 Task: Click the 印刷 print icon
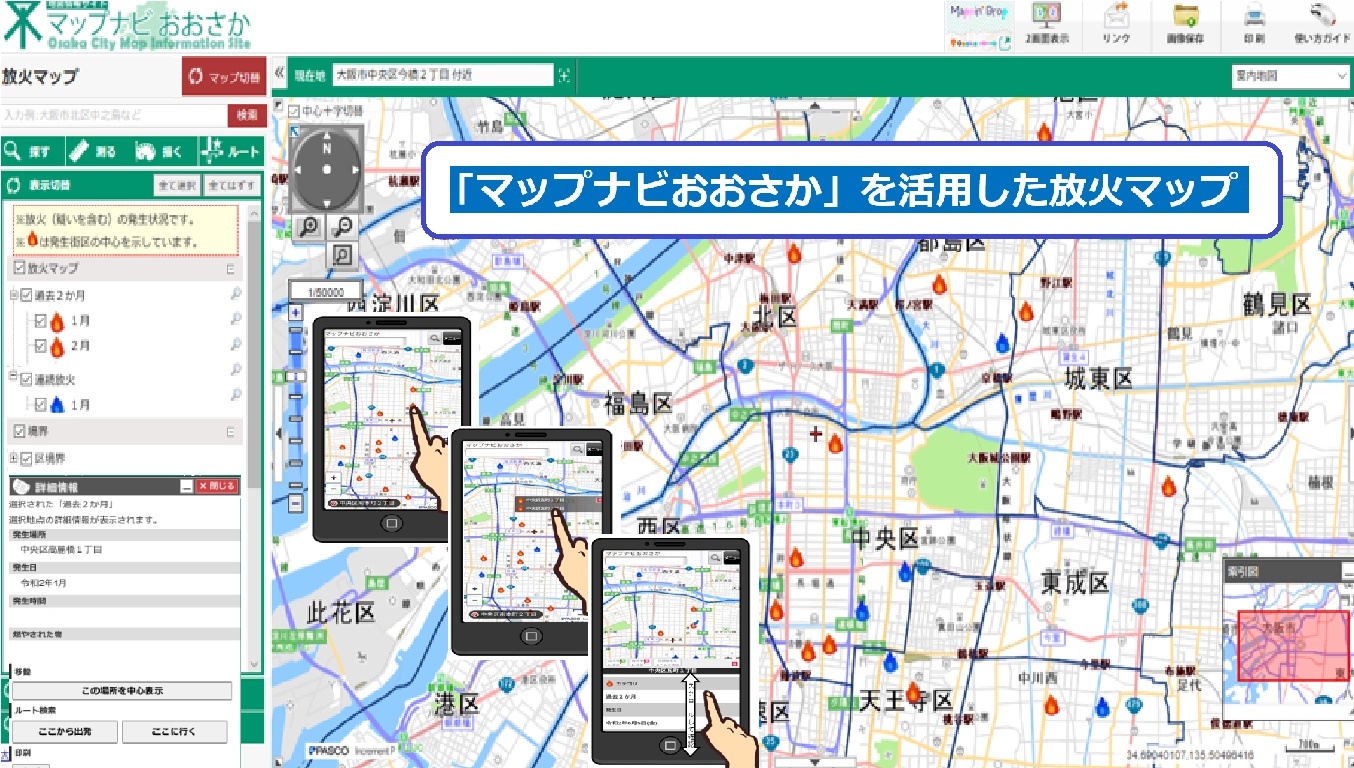[x=1254, y=24]
